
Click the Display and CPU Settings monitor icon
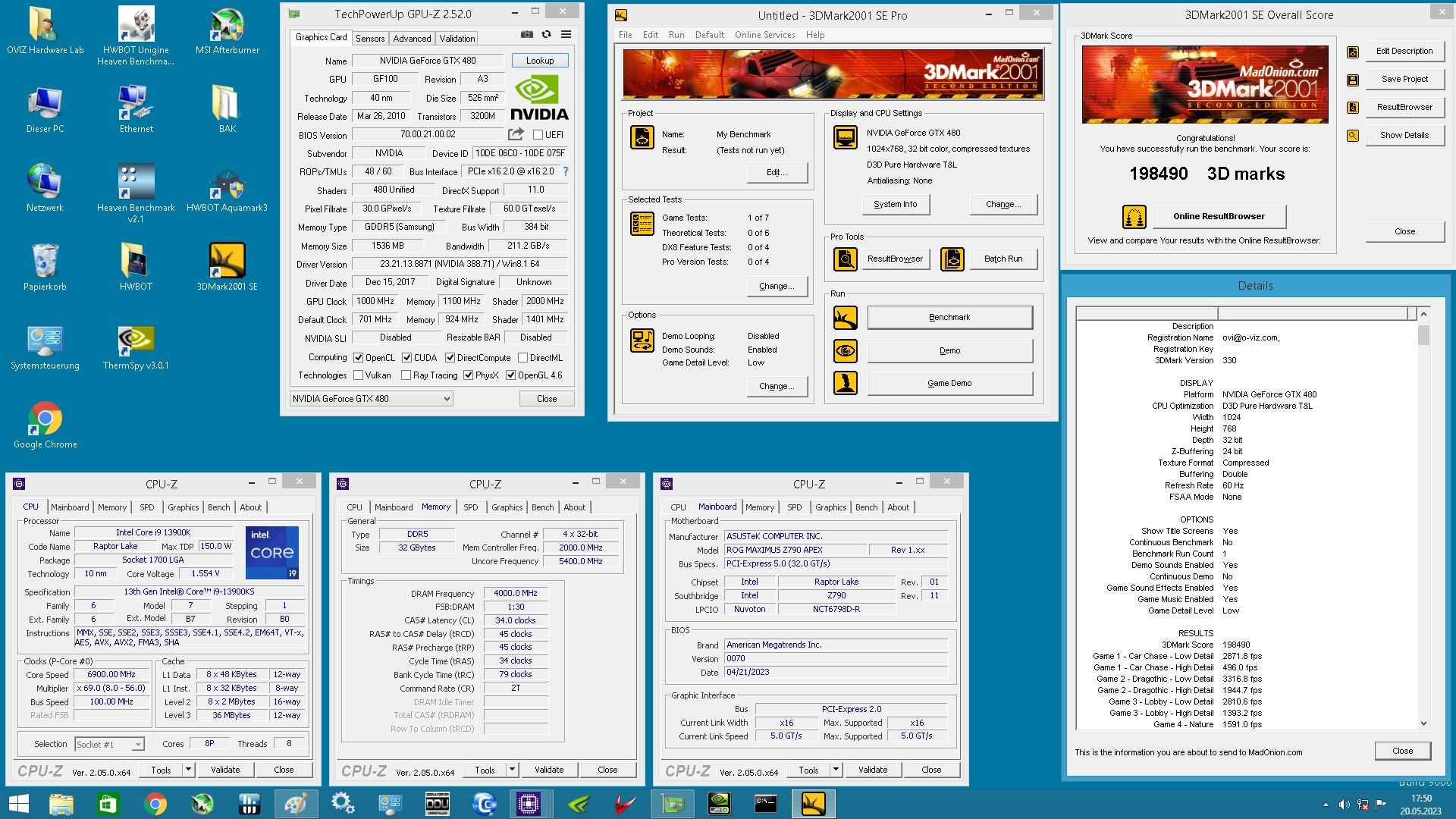pos(845,137)
